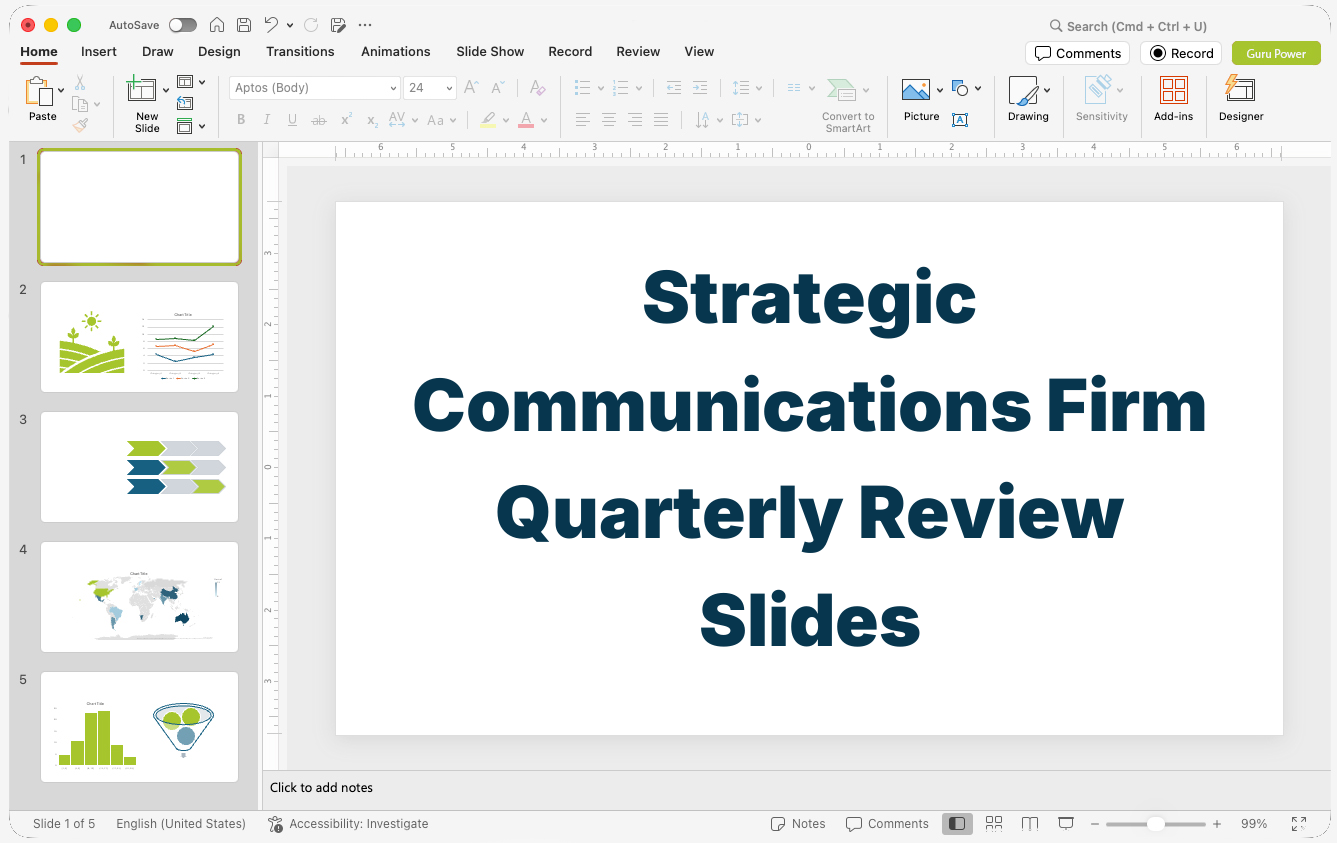Viewport: 1337px width, 843px height.
Task: Click the Text Box icon
Action: (960, 120)
